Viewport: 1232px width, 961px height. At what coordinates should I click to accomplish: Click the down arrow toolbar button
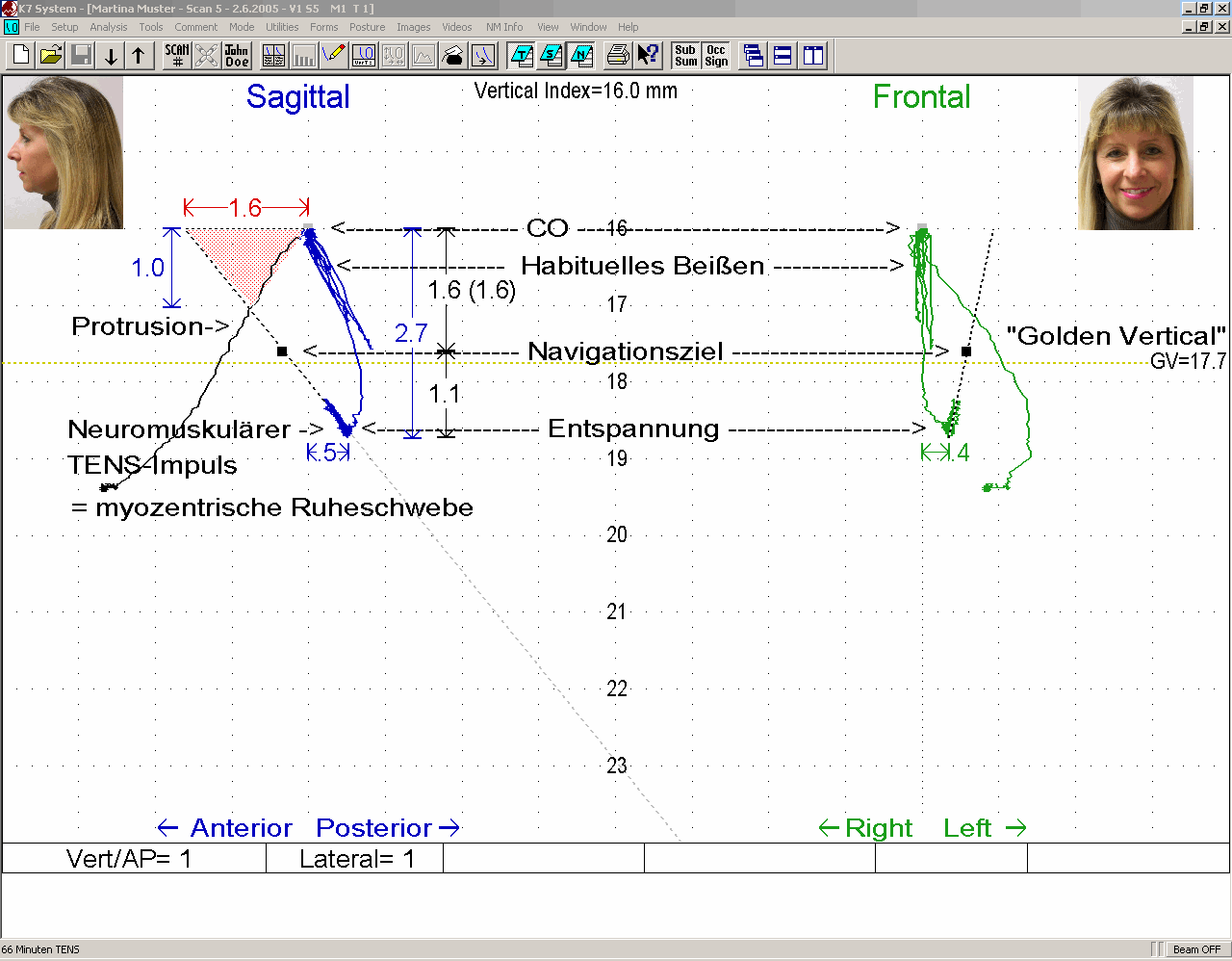[111, 56]
